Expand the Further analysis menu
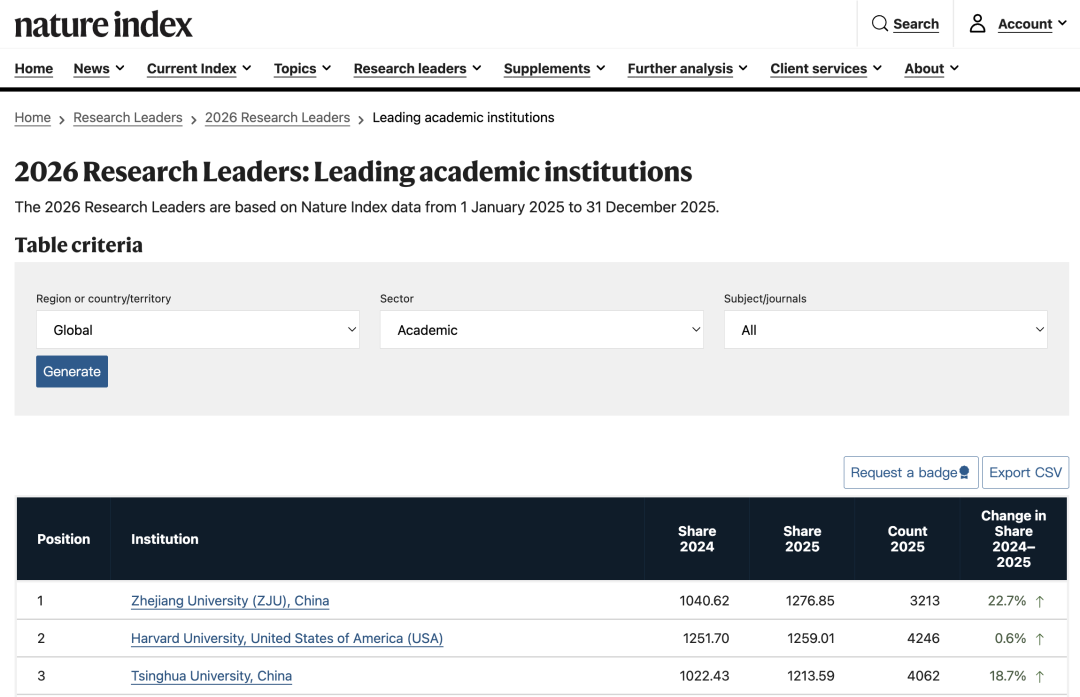The width and height of the screenshot is (1080, 697). (687, 68)
